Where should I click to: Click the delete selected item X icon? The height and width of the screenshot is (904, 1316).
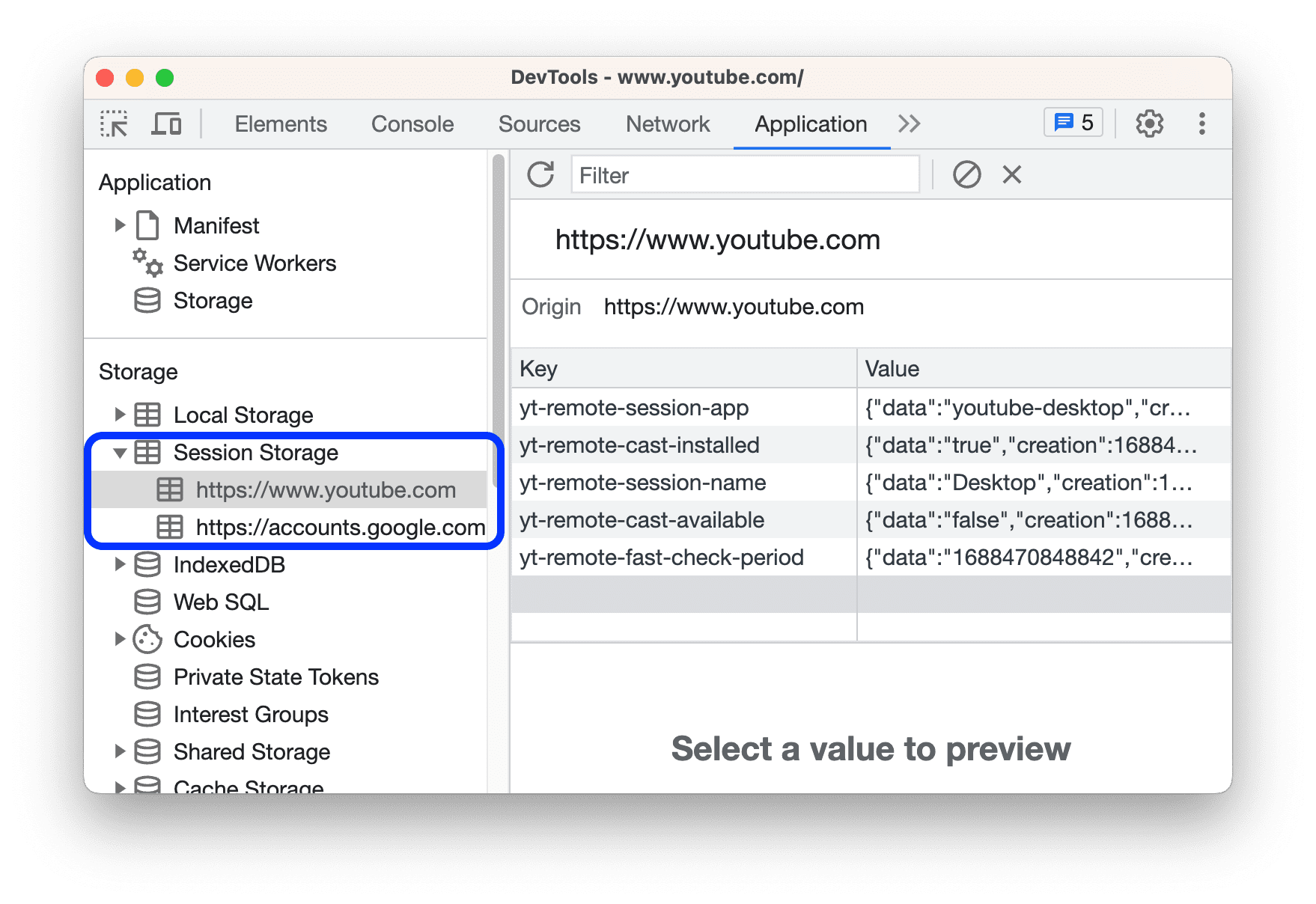[1011, 174]
